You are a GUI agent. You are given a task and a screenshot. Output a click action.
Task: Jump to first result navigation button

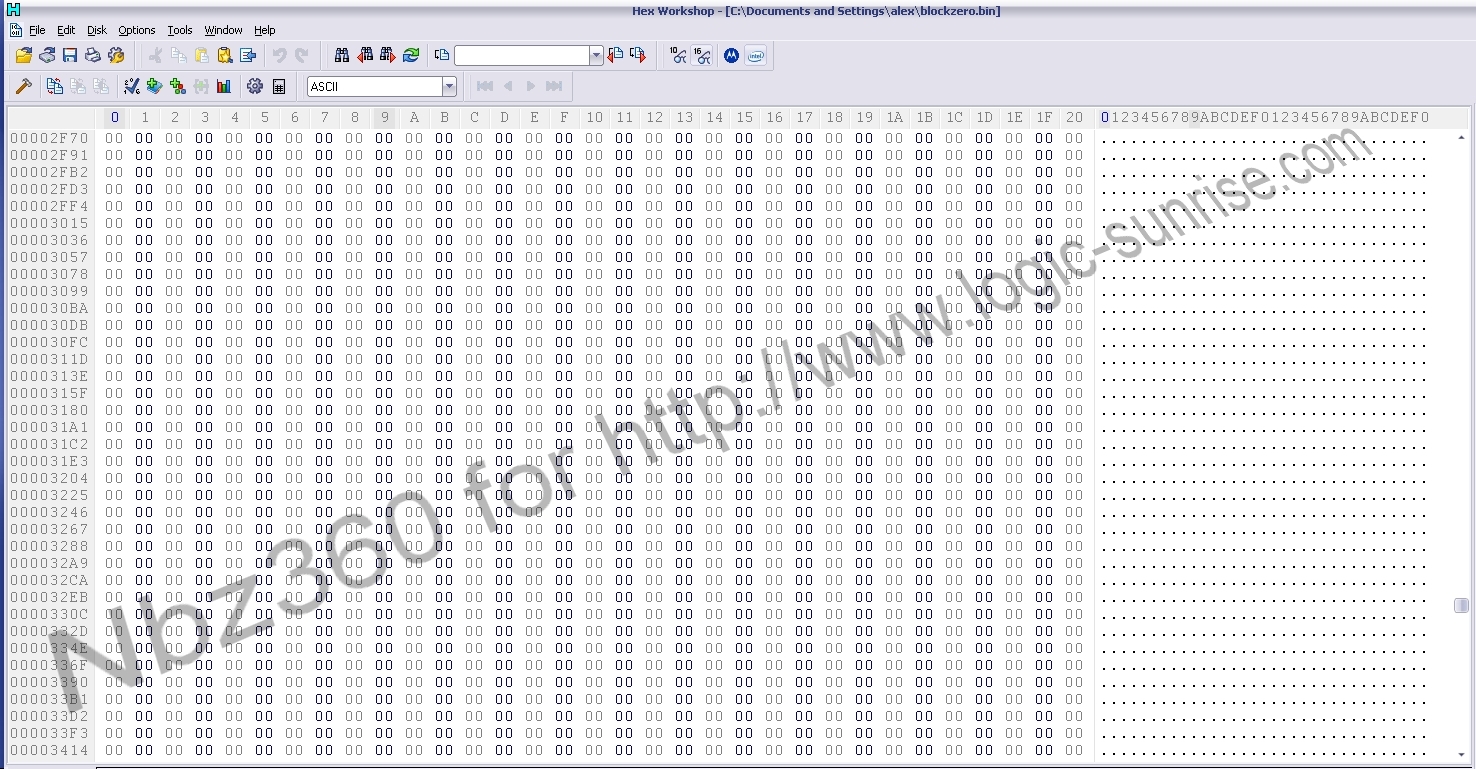point(485,86)
